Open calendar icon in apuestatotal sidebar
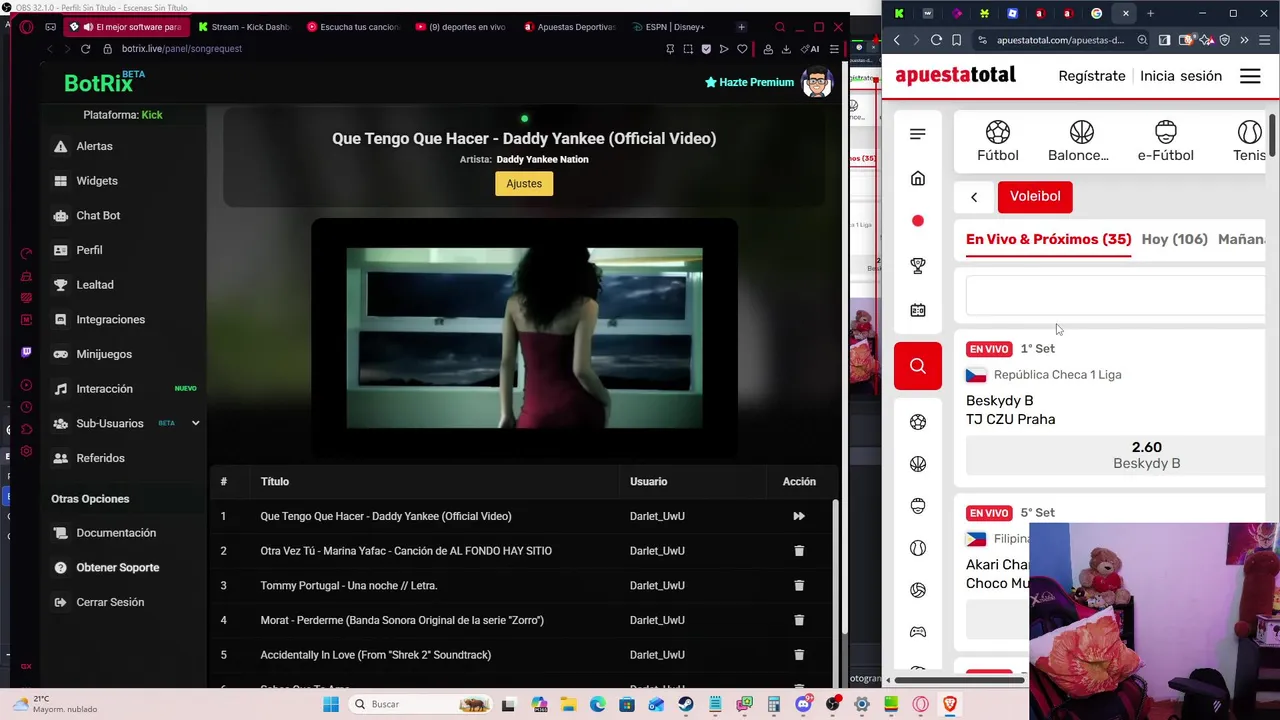The height and width of the screenshot is (720, 1280). 918,310
